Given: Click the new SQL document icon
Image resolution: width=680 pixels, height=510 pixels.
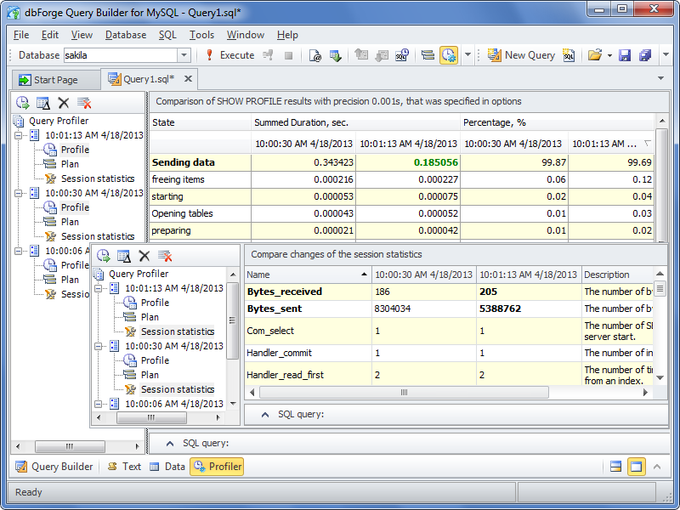Looking at the screenshot, I should pyautogui.click(x=569, y=55).
